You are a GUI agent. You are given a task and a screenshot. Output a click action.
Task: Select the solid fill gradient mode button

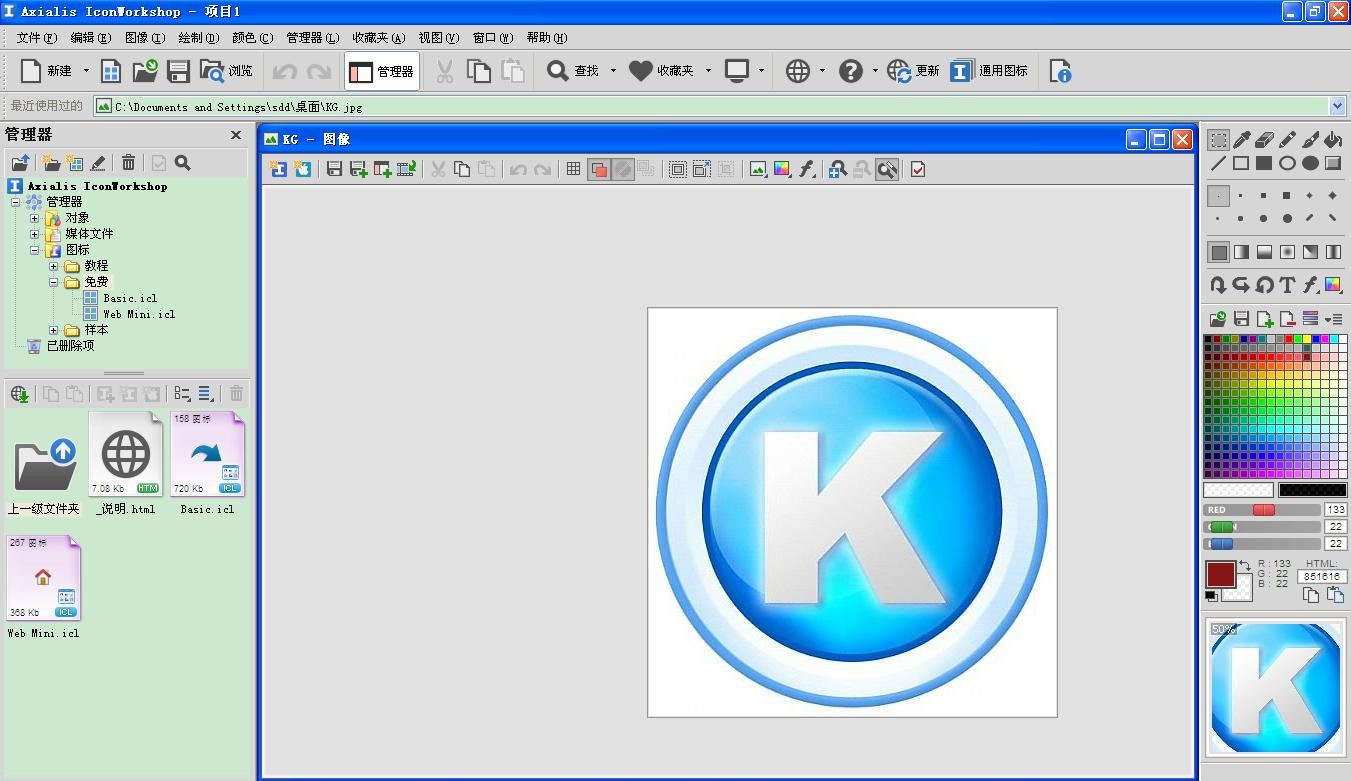(x=1218, y=252)
